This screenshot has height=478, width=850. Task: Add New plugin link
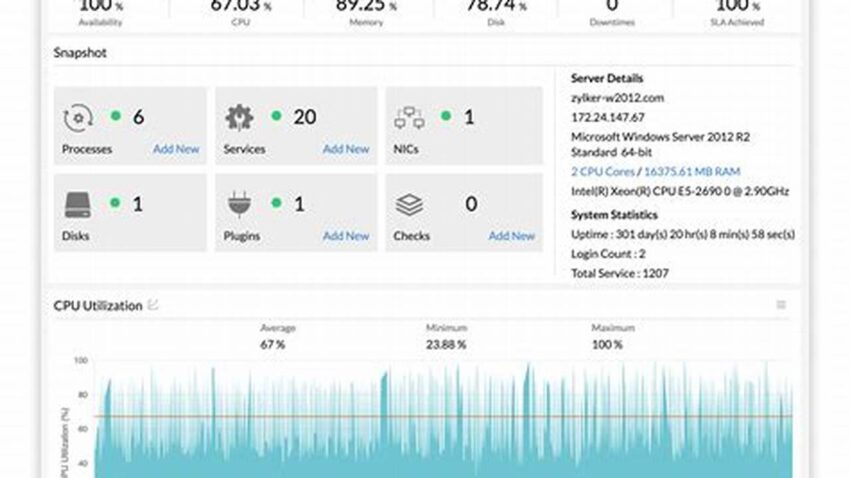[x=346, y=236]
